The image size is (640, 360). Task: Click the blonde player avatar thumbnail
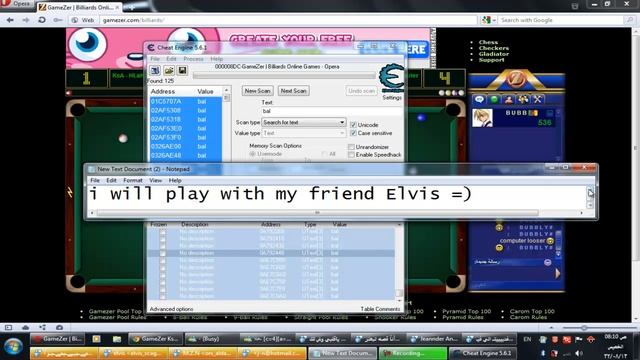tap(482, 118)
